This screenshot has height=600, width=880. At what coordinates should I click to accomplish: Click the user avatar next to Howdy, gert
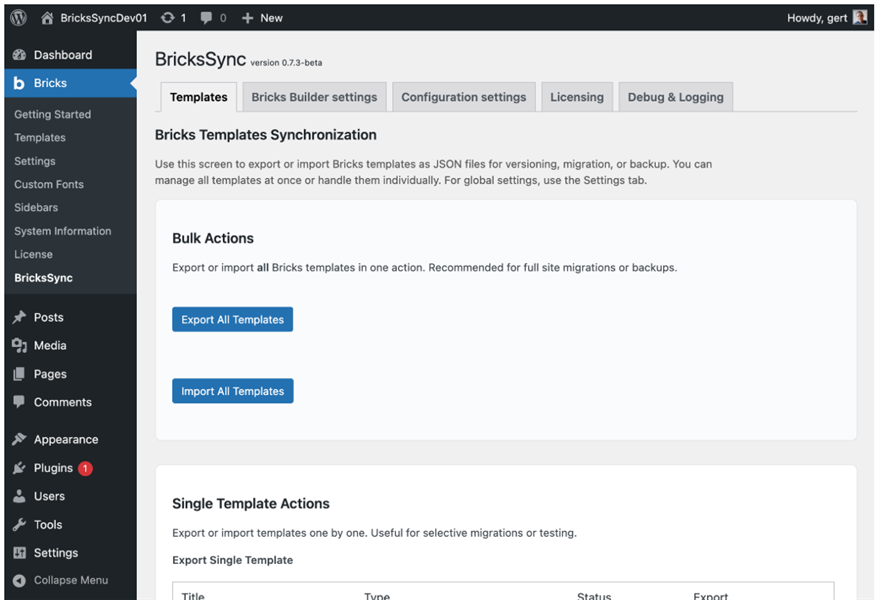(x=860, y=17)
